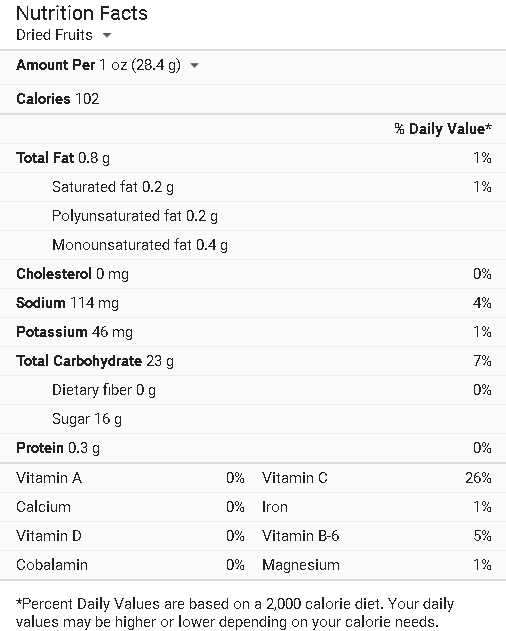The width and height of the screenshot is (506, 631).
Task: Click the Vitamin C 26% value
Action: (478, 478)
